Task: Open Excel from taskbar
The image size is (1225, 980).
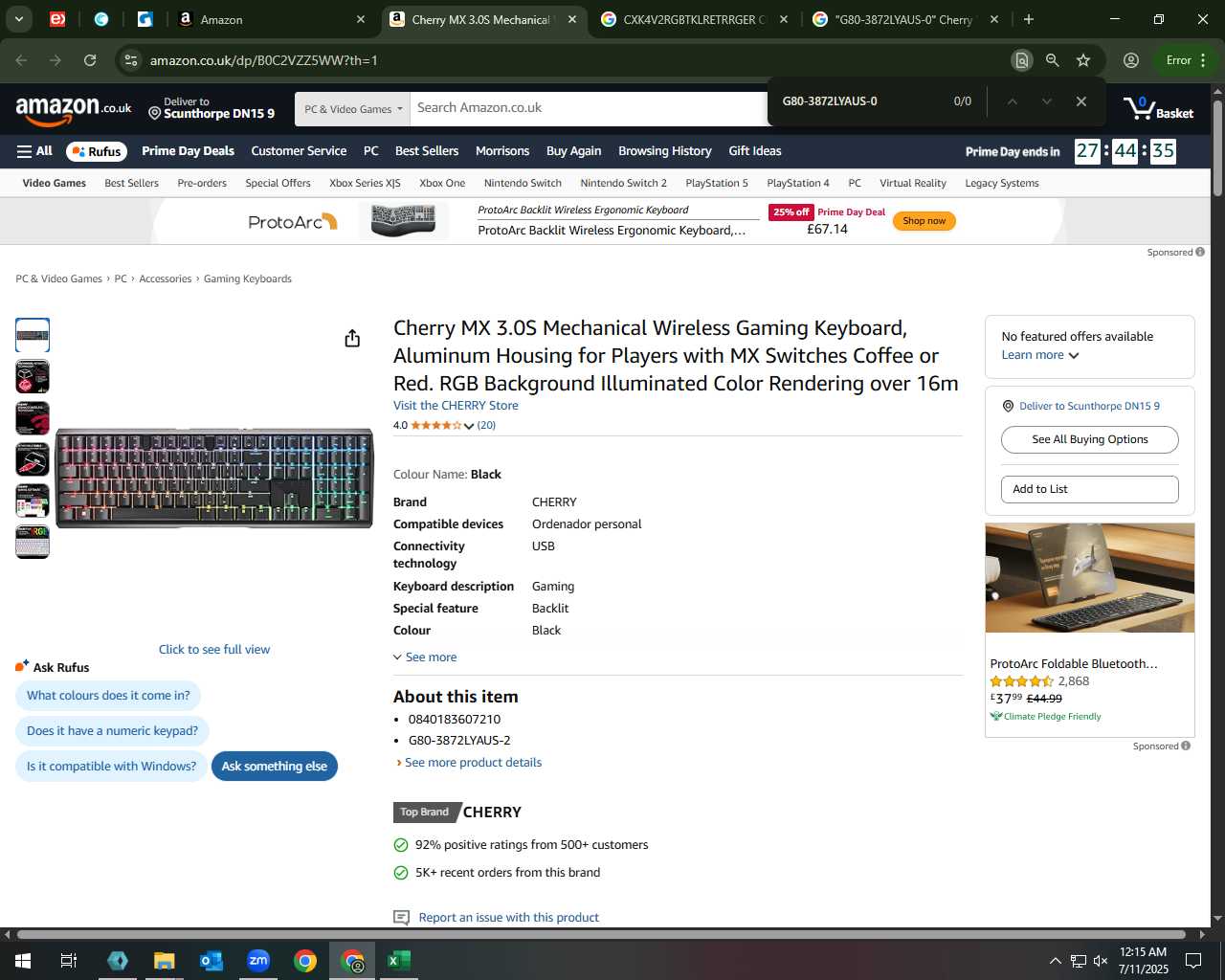Action: pos(399,960)
